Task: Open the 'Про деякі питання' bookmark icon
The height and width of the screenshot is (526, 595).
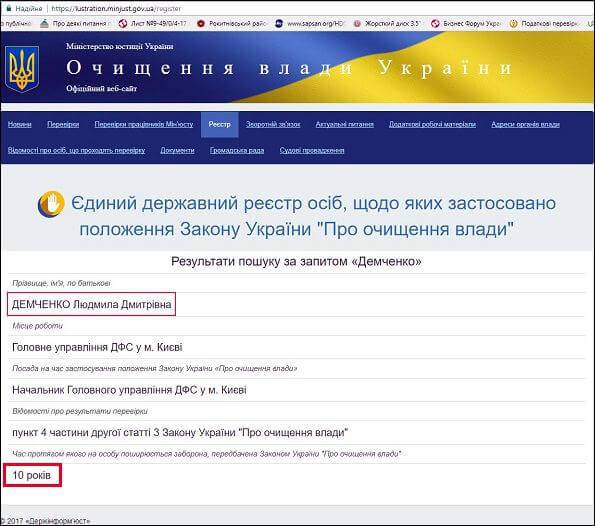Action: (x=44, y=24)
